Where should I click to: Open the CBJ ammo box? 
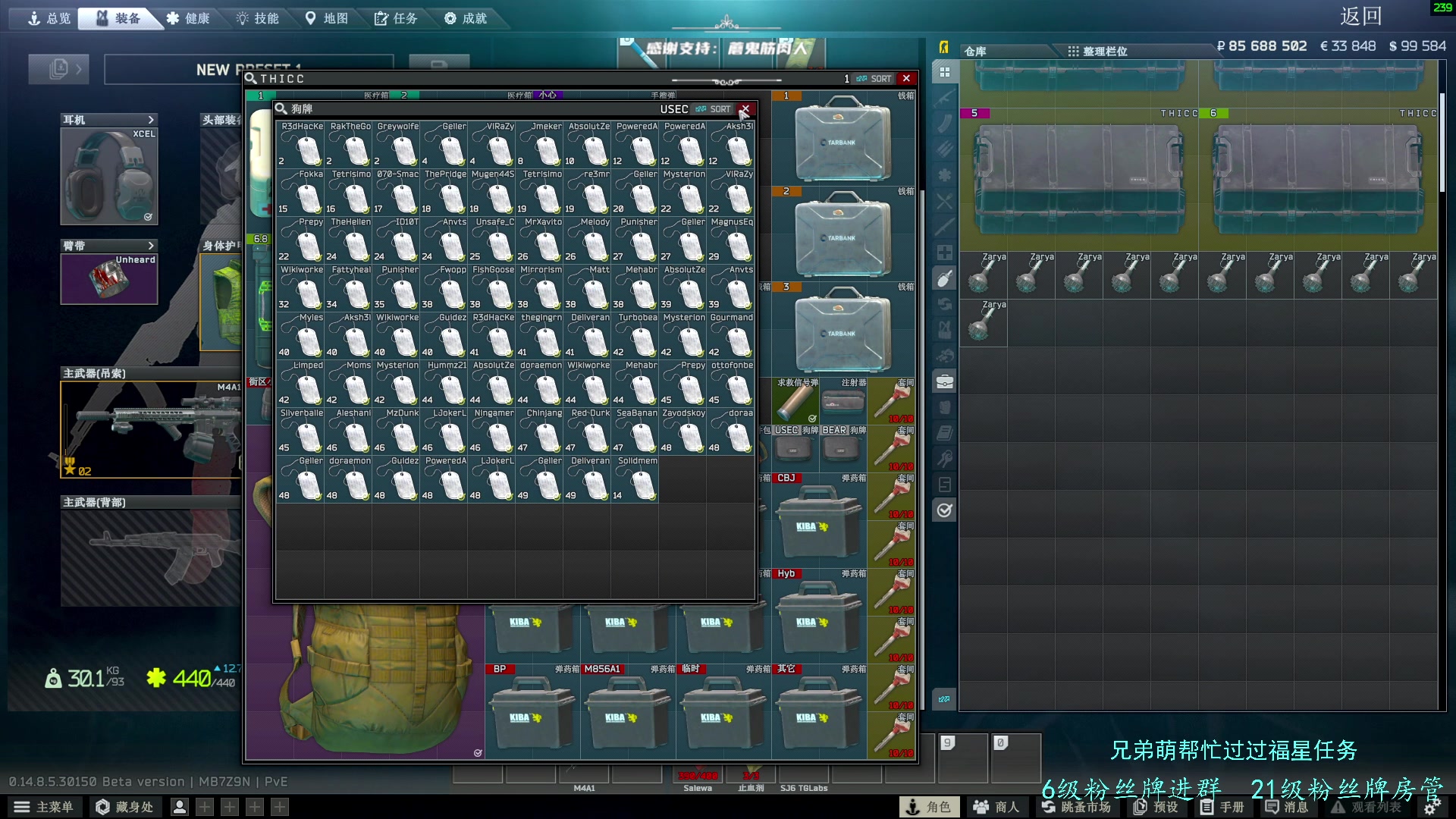pyautogui.click(x=819, y=521)
